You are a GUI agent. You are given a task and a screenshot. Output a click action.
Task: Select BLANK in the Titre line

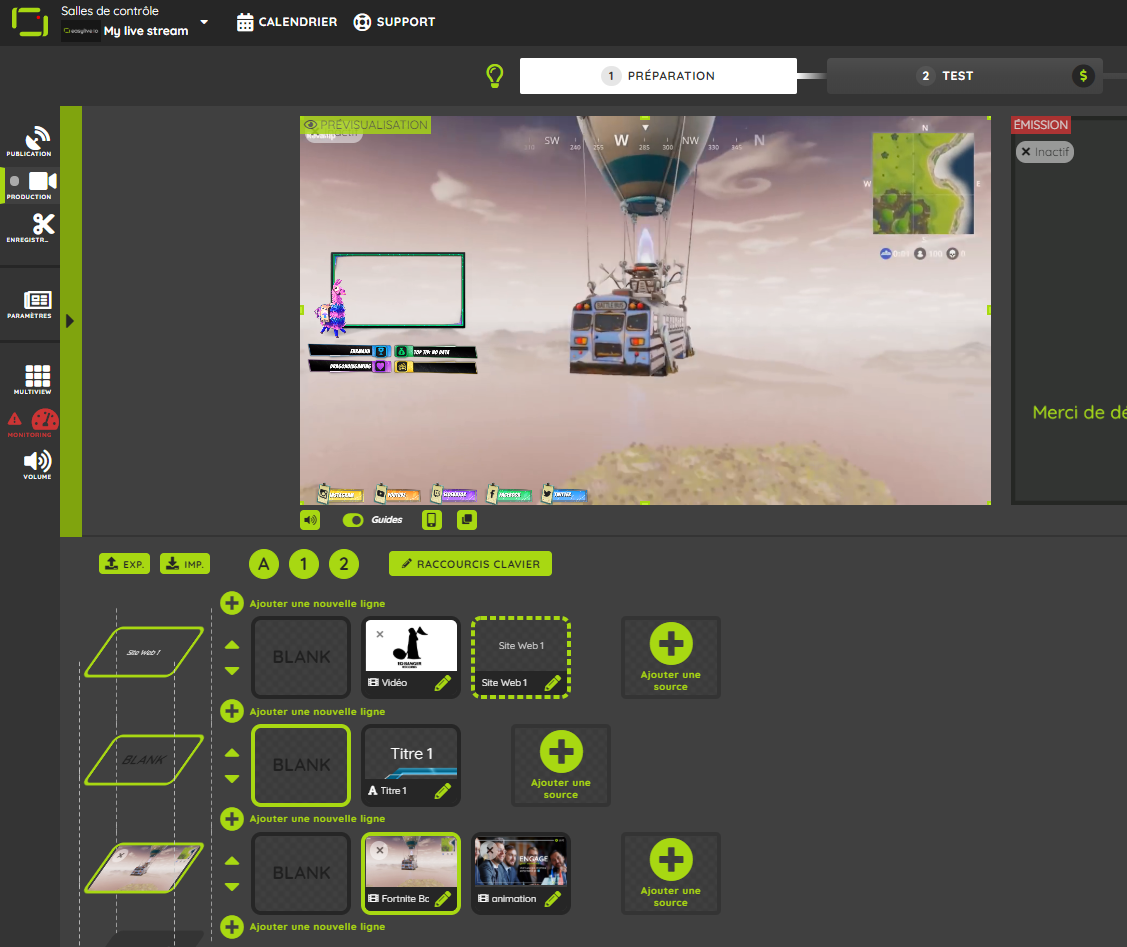click(301, 764)
